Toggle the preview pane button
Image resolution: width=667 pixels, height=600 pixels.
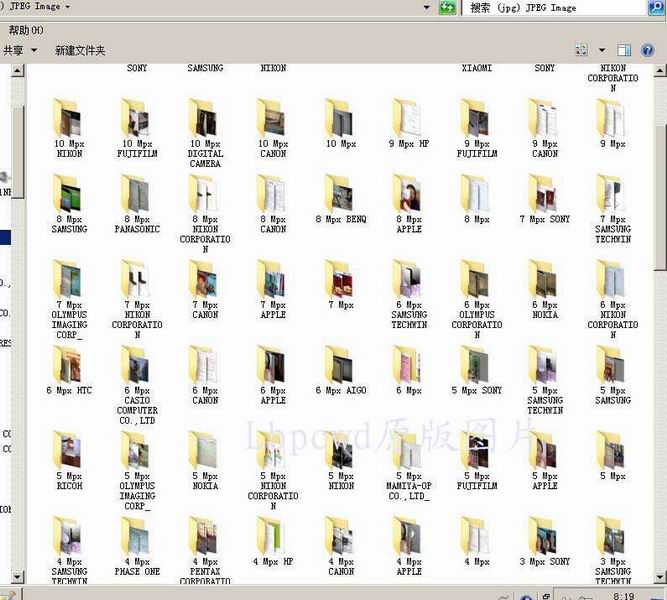point(624,50)
